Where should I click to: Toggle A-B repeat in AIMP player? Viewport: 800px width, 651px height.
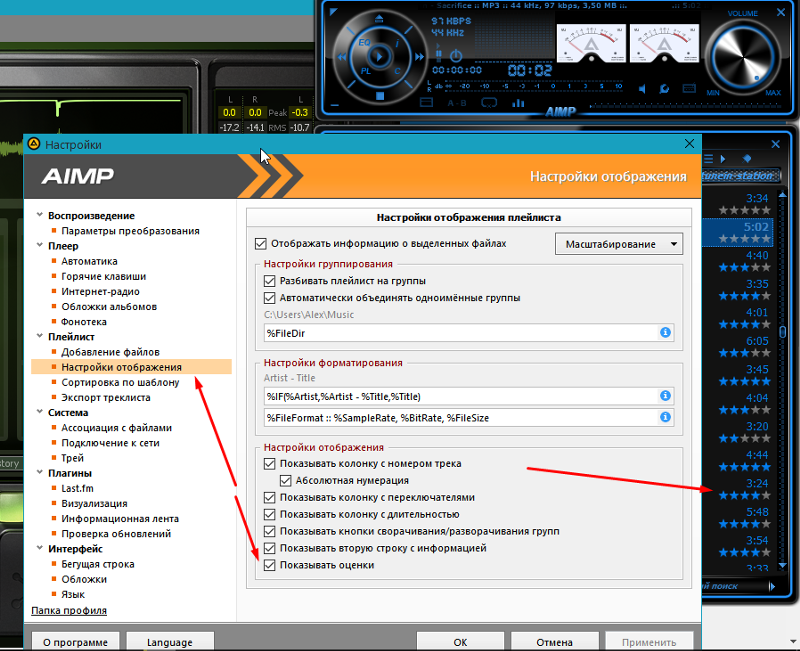tap(457, 103)
